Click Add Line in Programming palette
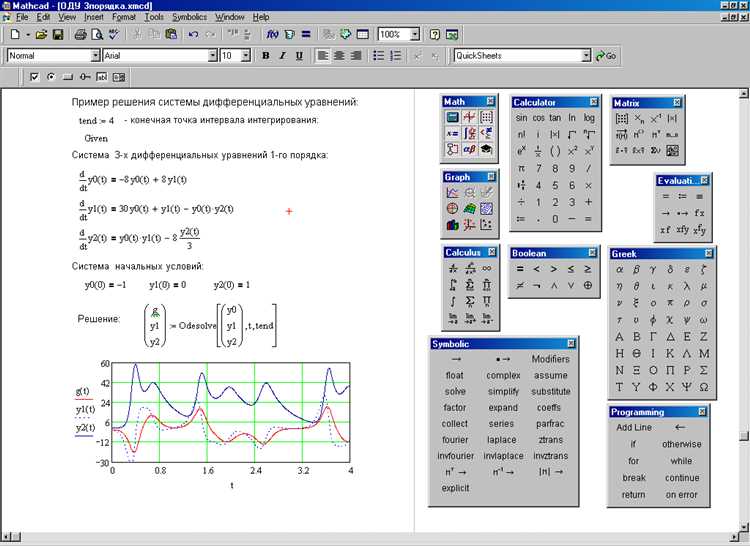Image resolution: width=750 pixels, height=546 pixels. pos(634,427)
